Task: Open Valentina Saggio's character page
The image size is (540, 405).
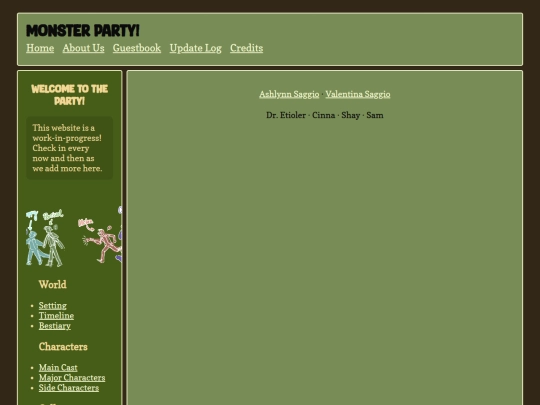Action: [x=358, y=94]
